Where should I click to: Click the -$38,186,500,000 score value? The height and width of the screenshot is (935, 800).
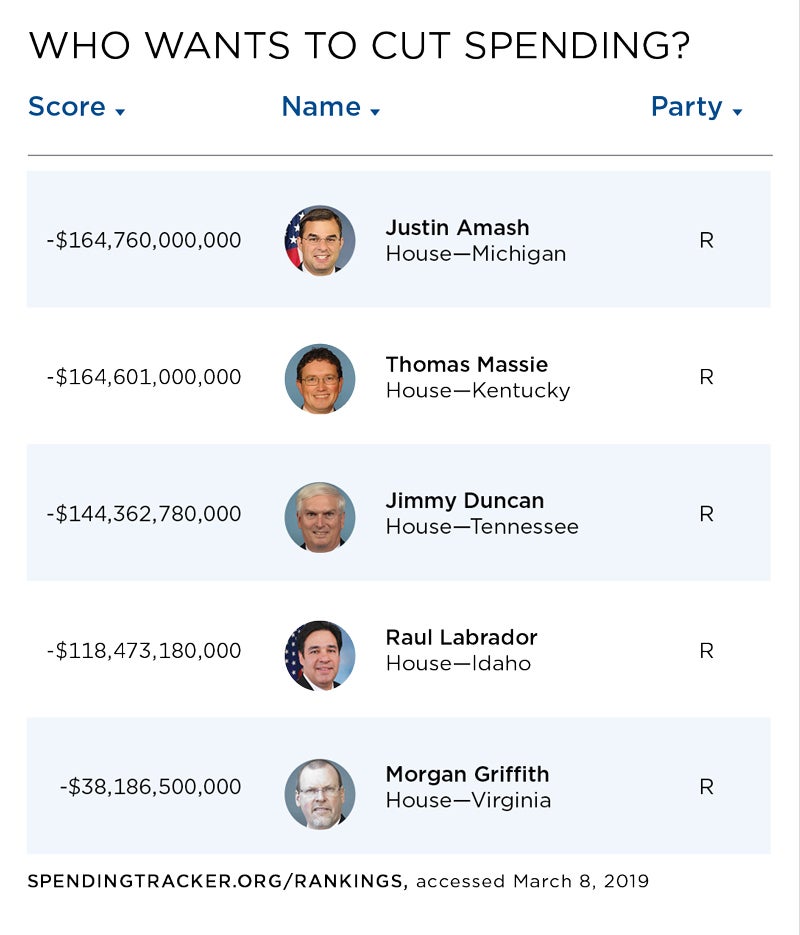[150, 787]
